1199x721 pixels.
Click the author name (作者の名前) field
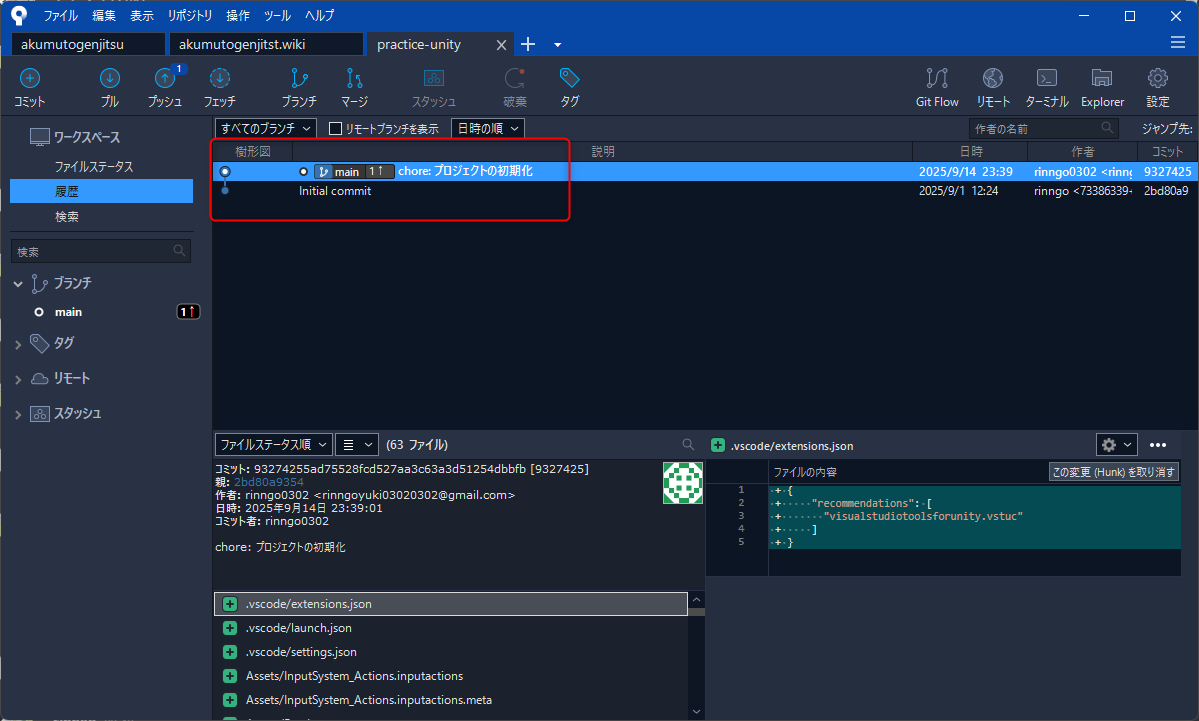tap(1044, 128)
